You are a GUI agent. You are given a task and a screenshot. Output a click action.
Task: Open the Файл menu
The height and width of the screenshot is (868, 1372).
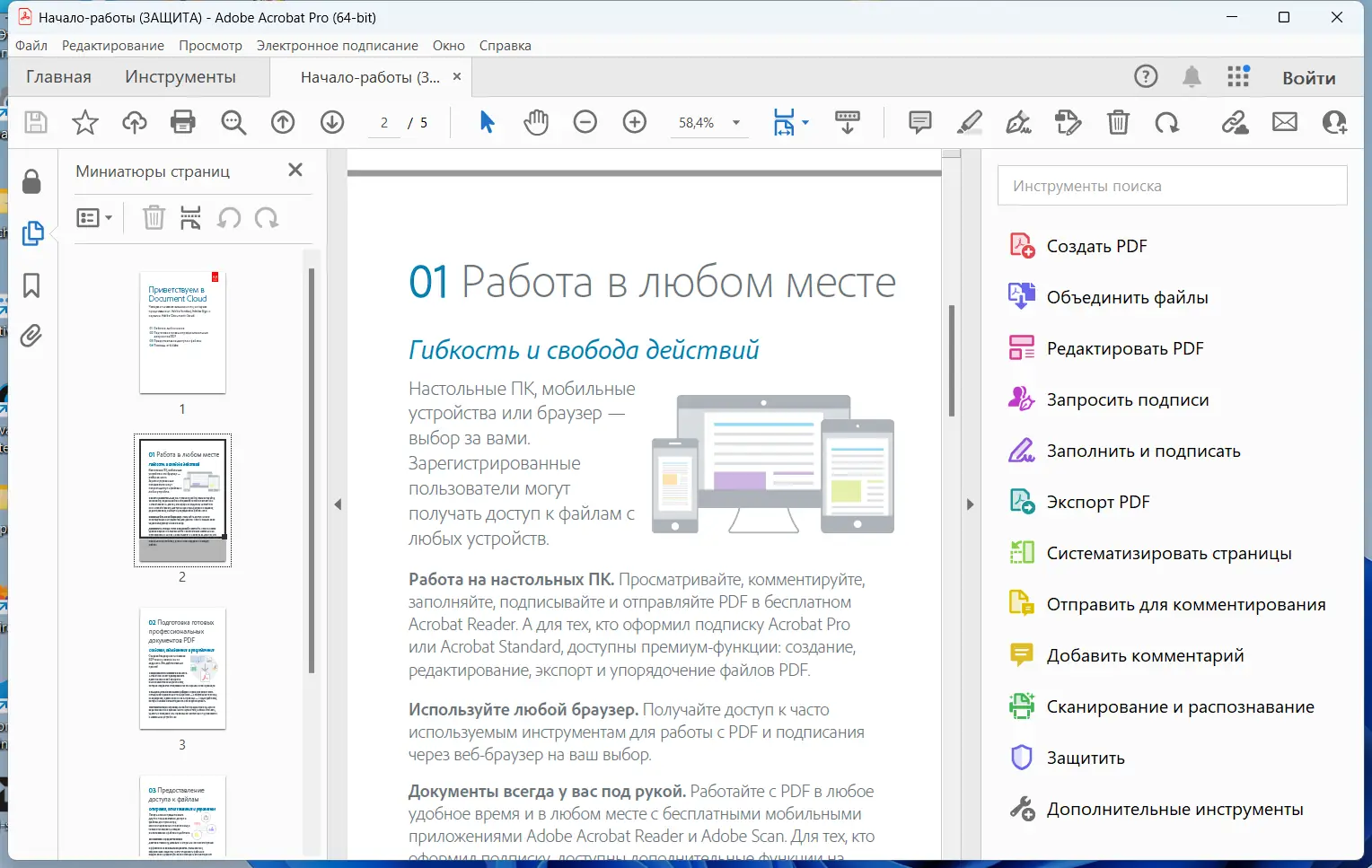(31, 46)
